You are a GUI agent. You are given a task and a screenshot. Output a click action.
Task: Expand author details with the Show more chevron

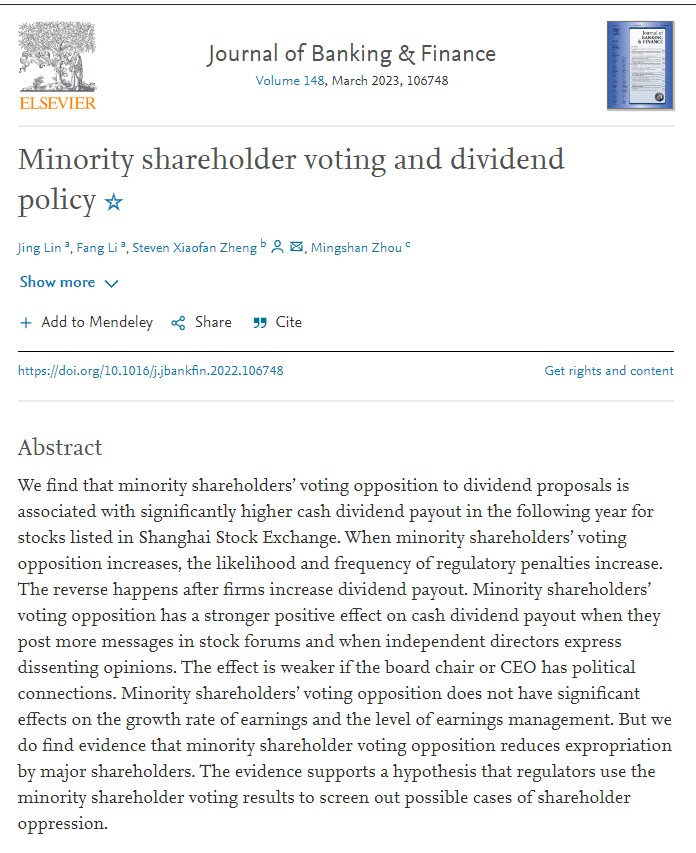pyautogui.click(x=111, y=284)
